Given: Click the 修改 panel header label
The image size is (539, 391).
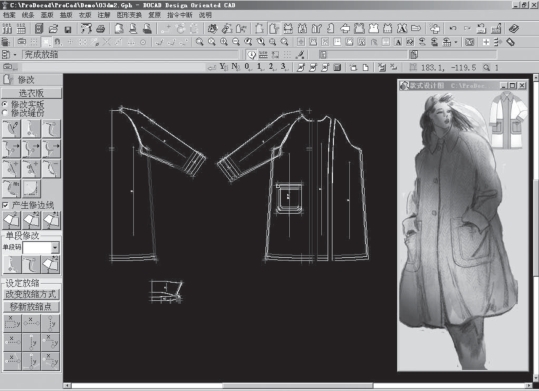Looking at the screenshot, I should 26,80.
